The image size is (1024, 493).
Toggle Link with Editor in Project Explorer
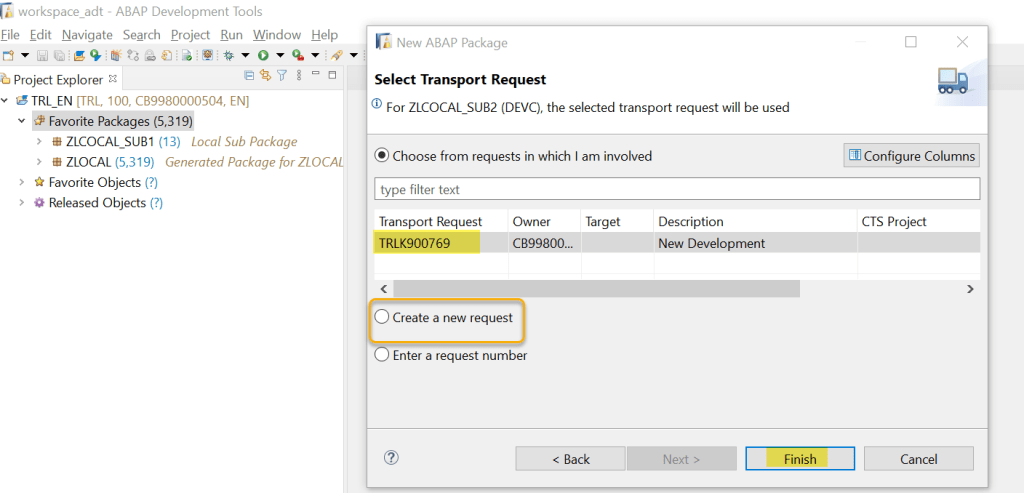point(266,75)
